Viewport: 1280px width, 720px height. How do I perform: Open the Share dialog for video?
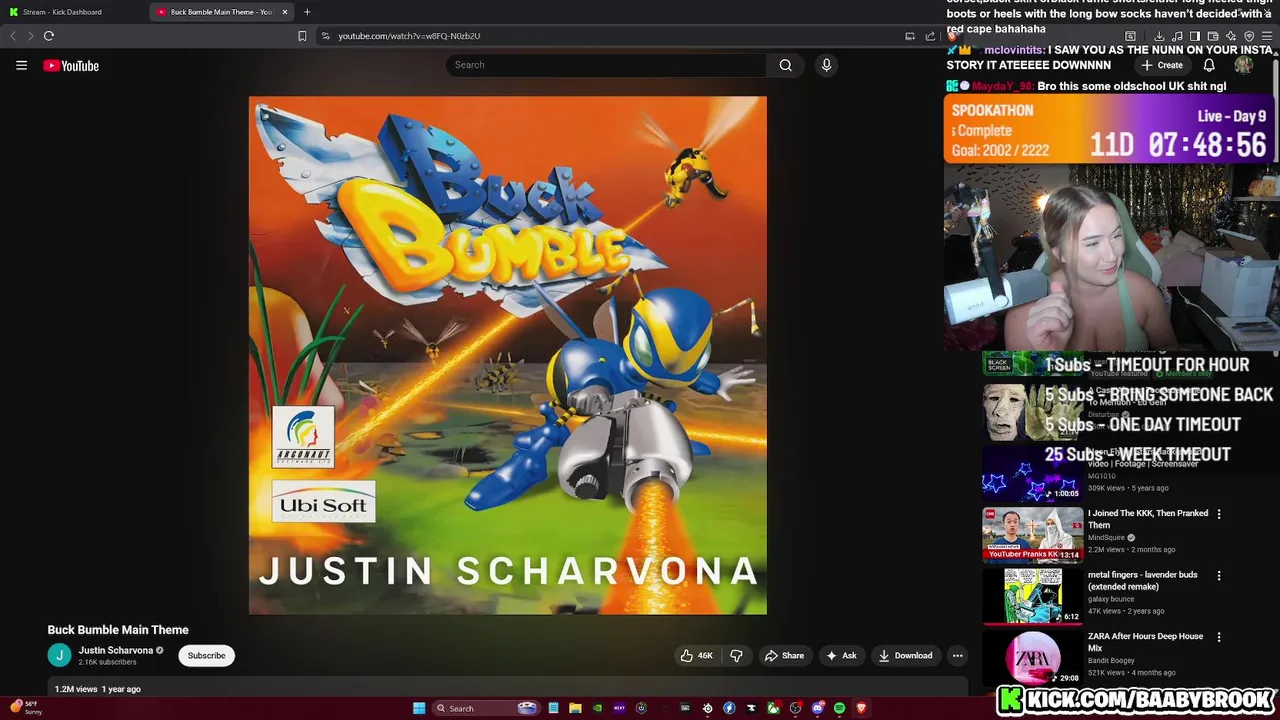click(784, 656)
